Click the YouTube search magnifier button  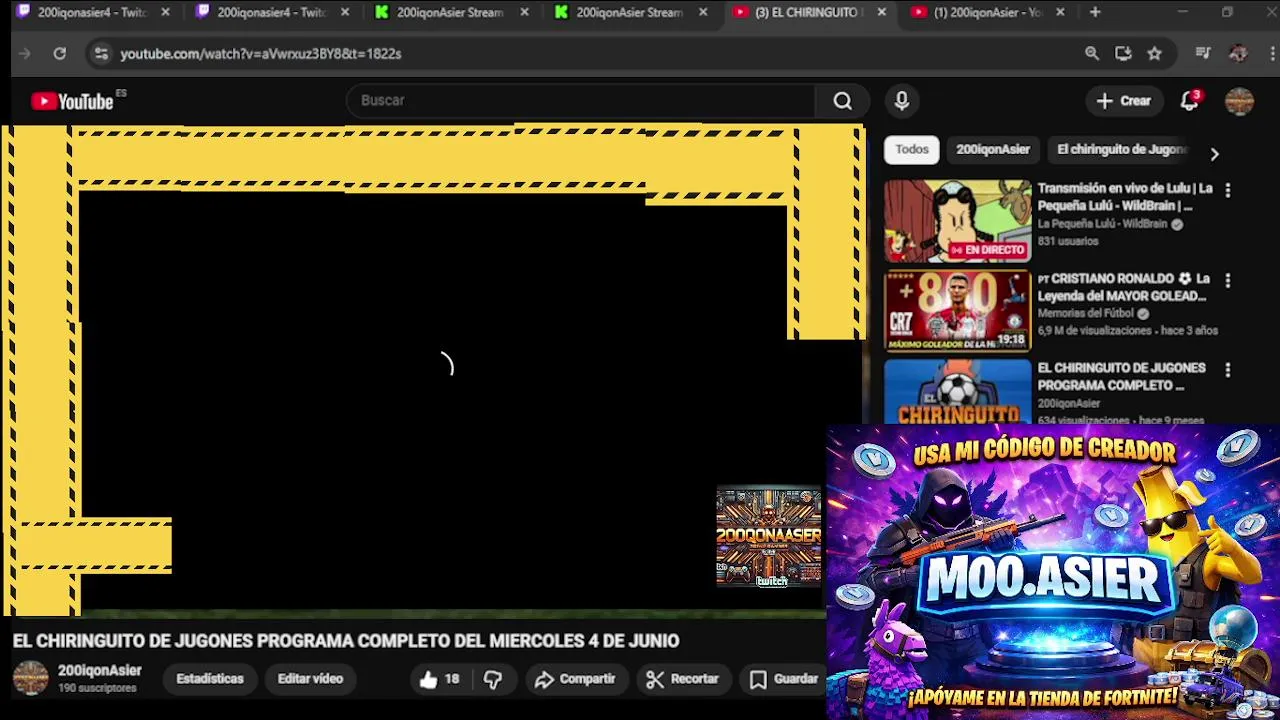coord(842,101)
